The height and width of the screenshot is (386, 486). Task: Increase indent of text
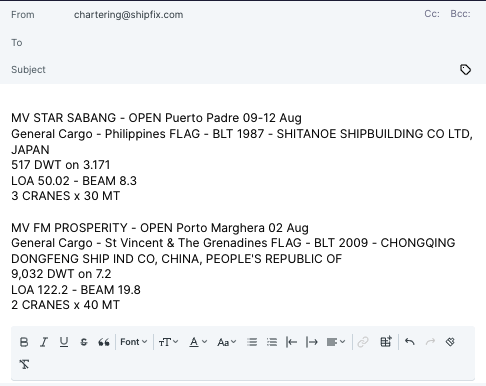(312, 342)
